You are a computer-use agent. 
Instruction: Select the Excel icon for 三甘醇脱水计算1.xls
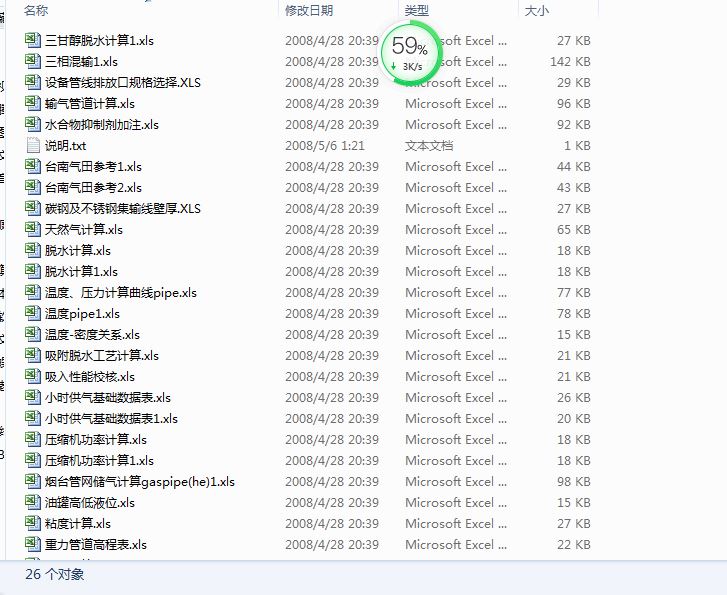(x=33, y=40)
